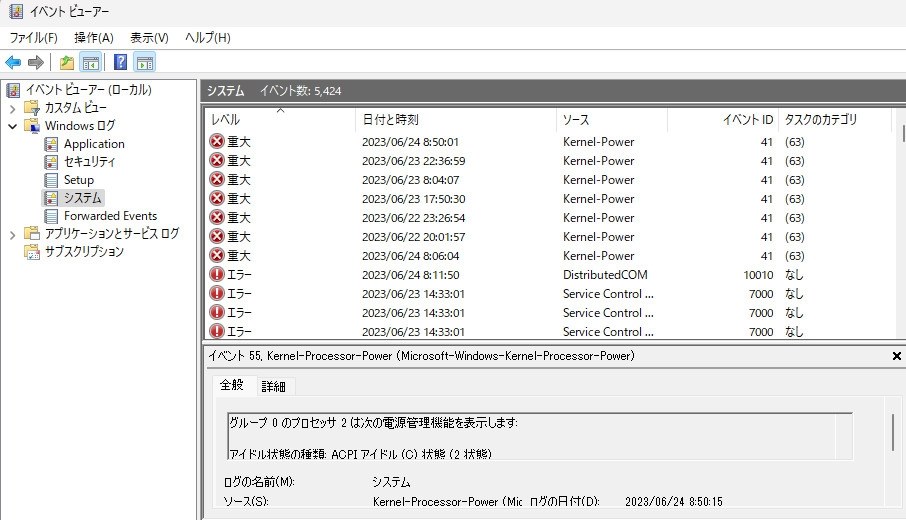
Task: Open the ファイル(F) menu
Action: (x=34, y=38)
